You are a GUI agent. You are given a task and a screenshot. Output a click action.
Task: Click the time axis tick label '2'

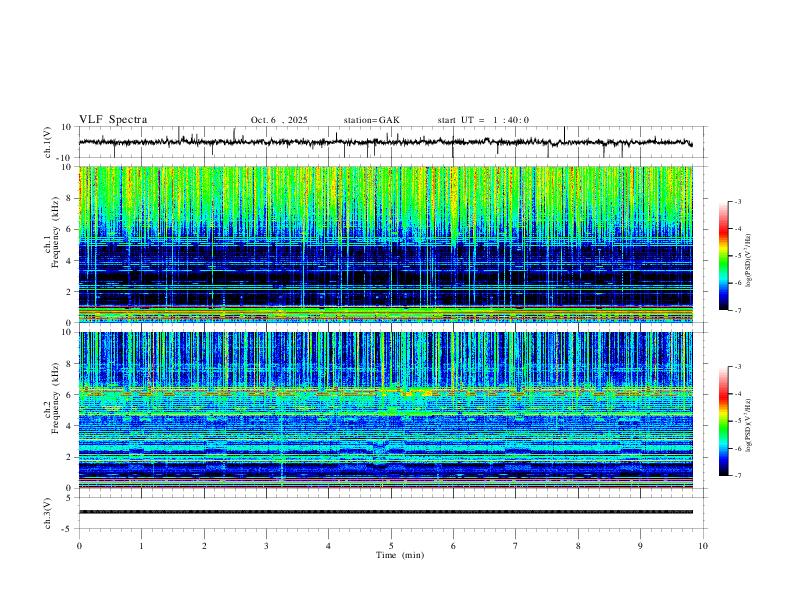click(x=204, y=546)
